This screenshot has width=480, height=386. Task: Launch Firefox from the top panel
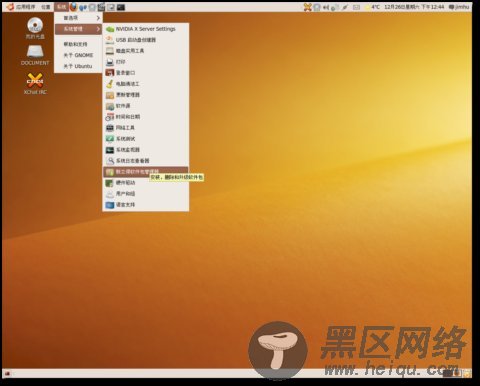tap(74, 7)
